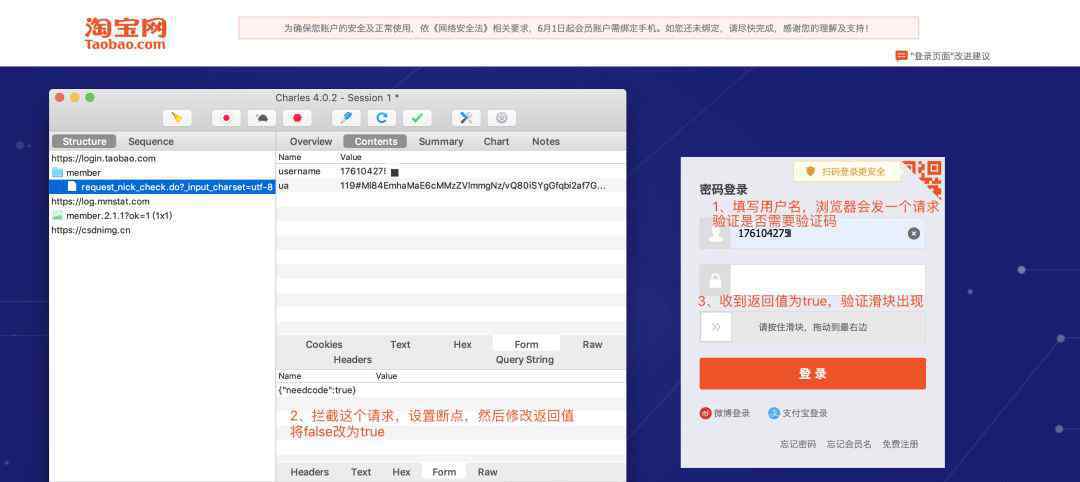The image size is (1080, 482).
Task: Click the Alipay login icon
Action: [773, 413]
